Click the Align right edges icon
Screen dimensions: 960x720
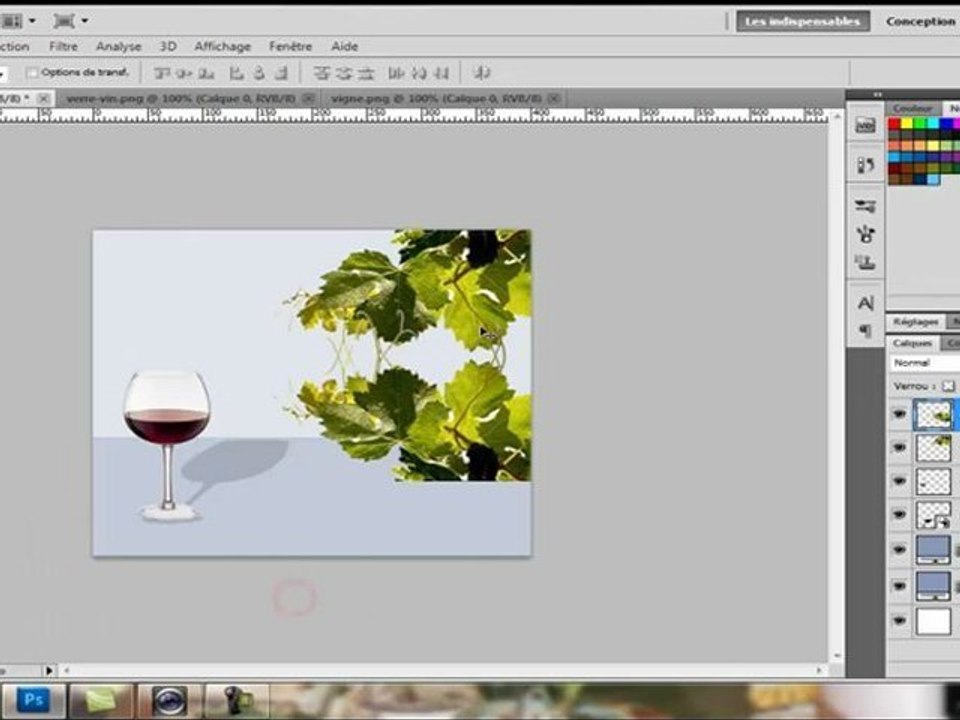281,73
